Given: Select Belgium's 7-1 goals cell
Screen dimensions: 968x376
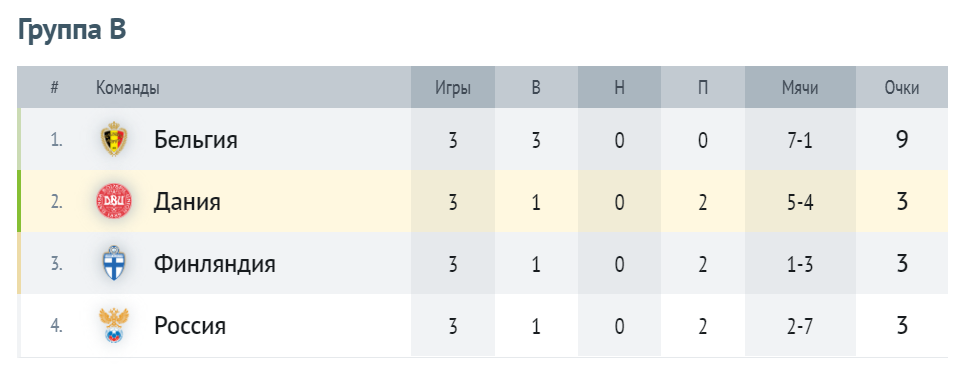Looking at the screenshot, I should pyautogui.click(x=800, y=140).
